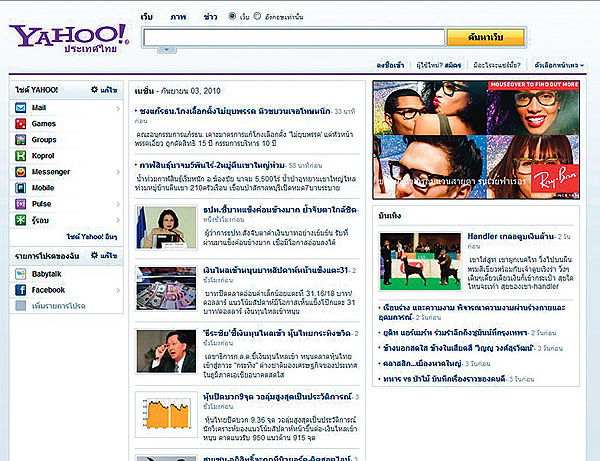Click the Koprol sidebar label

[x=43, y=156]
